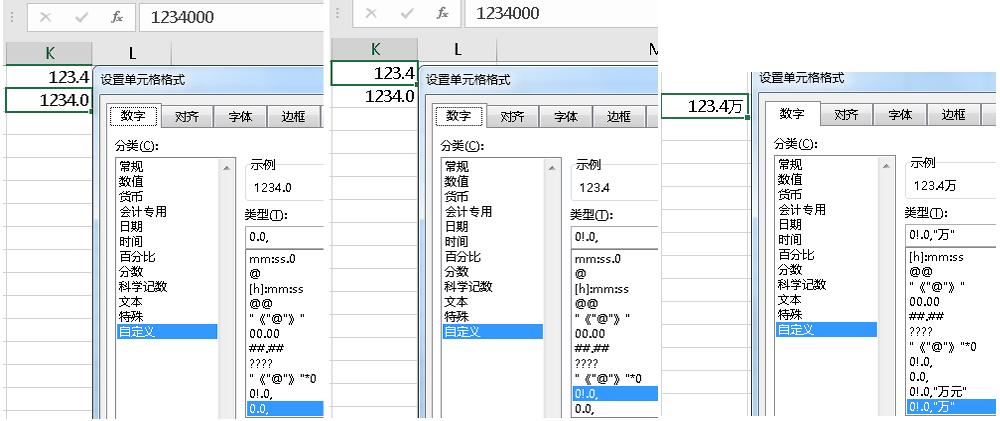Pick highlighted 0!.0,"万" list entry in rightmost dialog
This screenshot has height=421, width=1000.
(x=950, y=406)
